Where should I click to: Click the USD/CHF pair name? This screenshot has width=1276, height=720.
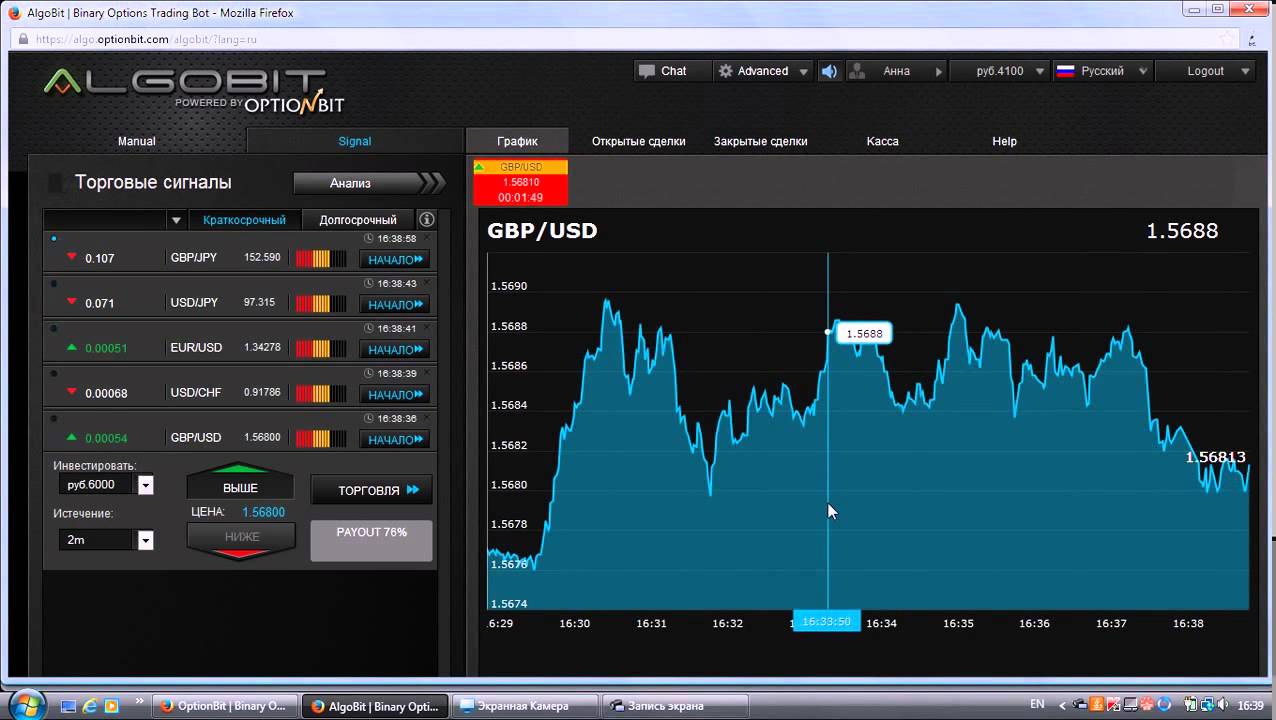[x=196, y=393]
